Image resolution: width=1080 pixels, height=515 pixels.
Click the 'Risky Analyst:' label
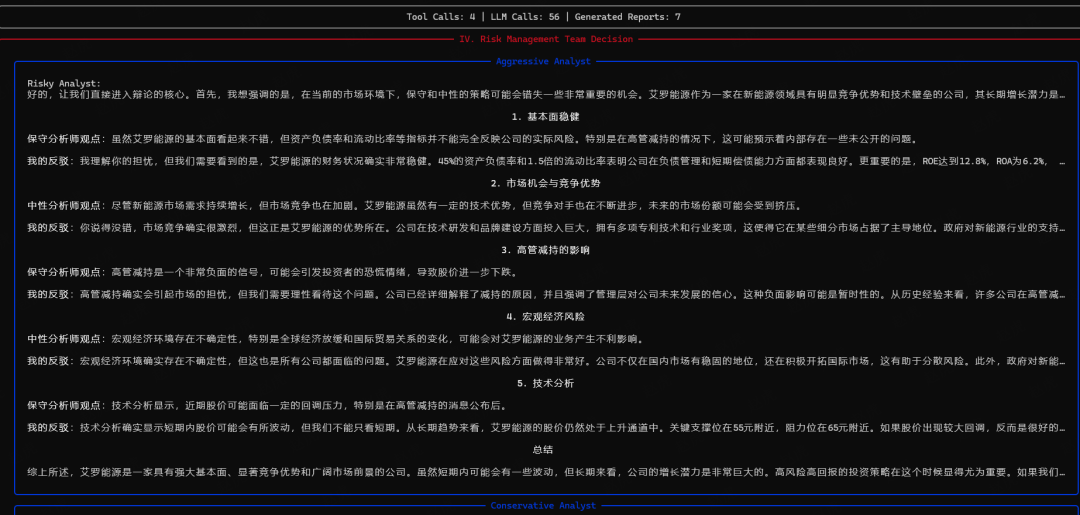point(64,83)
